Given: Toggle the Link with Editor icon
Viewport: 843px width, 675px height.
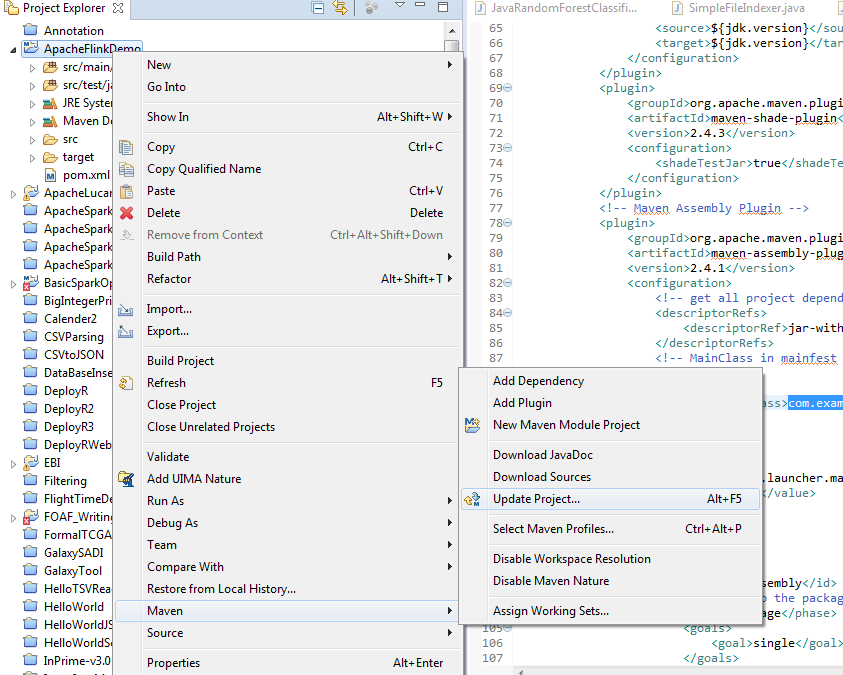Looking at the screenshot, I should (x=340, y=9).
